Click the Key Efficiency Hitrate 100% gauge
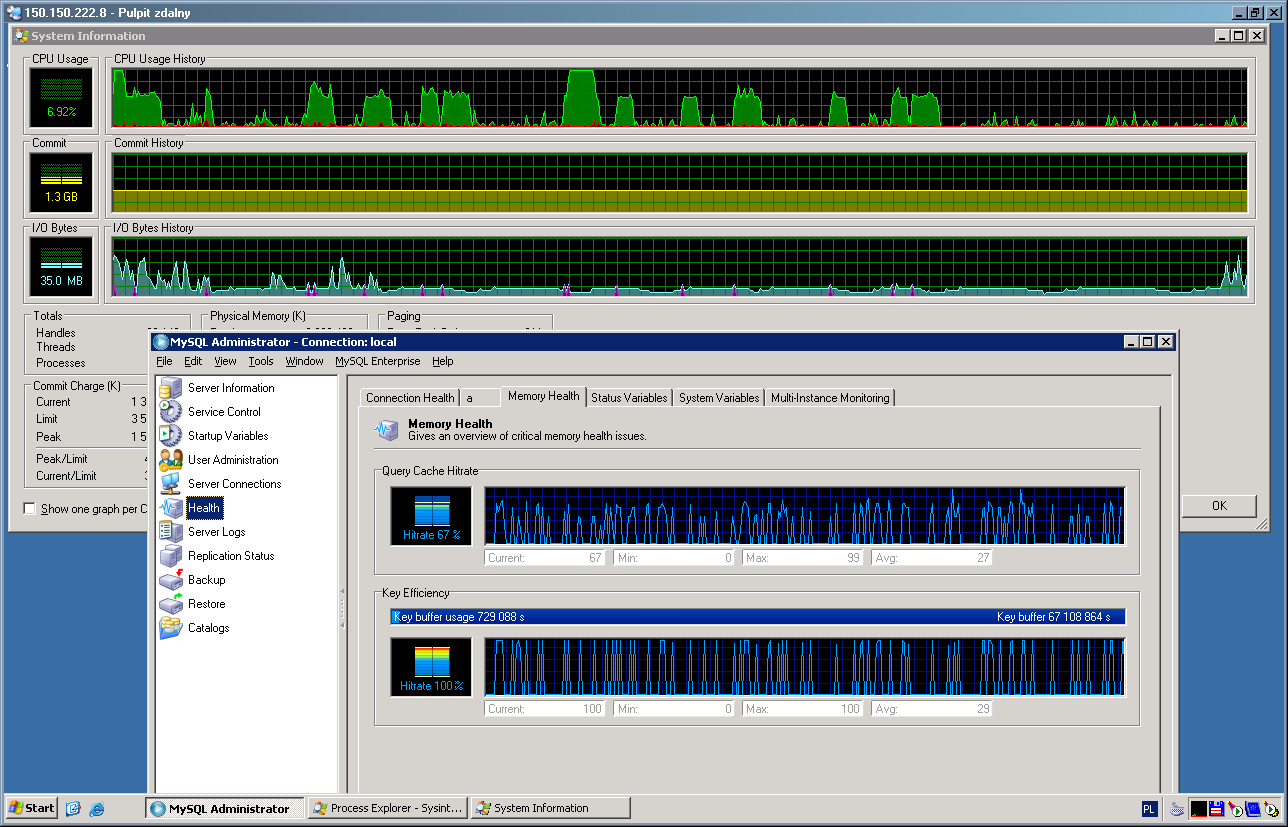 tap(431, 667)
